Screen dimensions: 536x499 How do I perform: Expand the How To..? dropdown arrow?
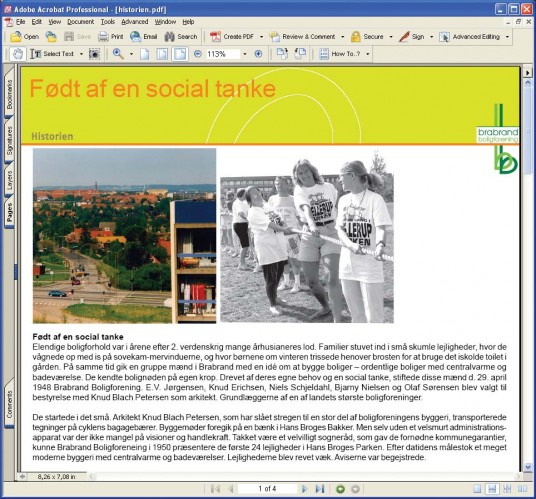pyautogui.click(x=368, y=54)
